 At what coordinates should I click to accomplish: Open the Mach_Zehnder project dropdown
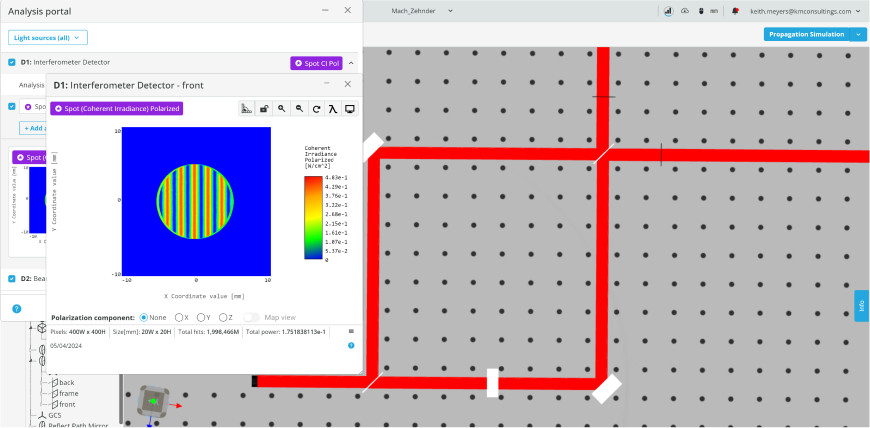point(422,11)
